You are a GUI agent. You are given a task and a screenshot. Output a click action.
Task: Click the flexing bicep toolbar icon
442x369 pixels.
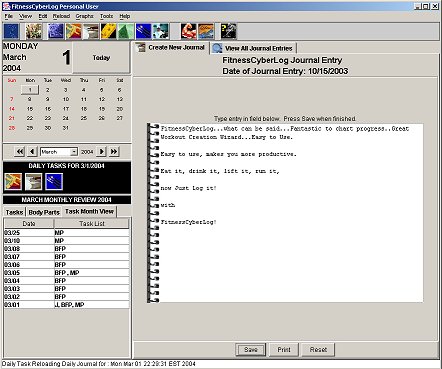(x=189, y=31)
